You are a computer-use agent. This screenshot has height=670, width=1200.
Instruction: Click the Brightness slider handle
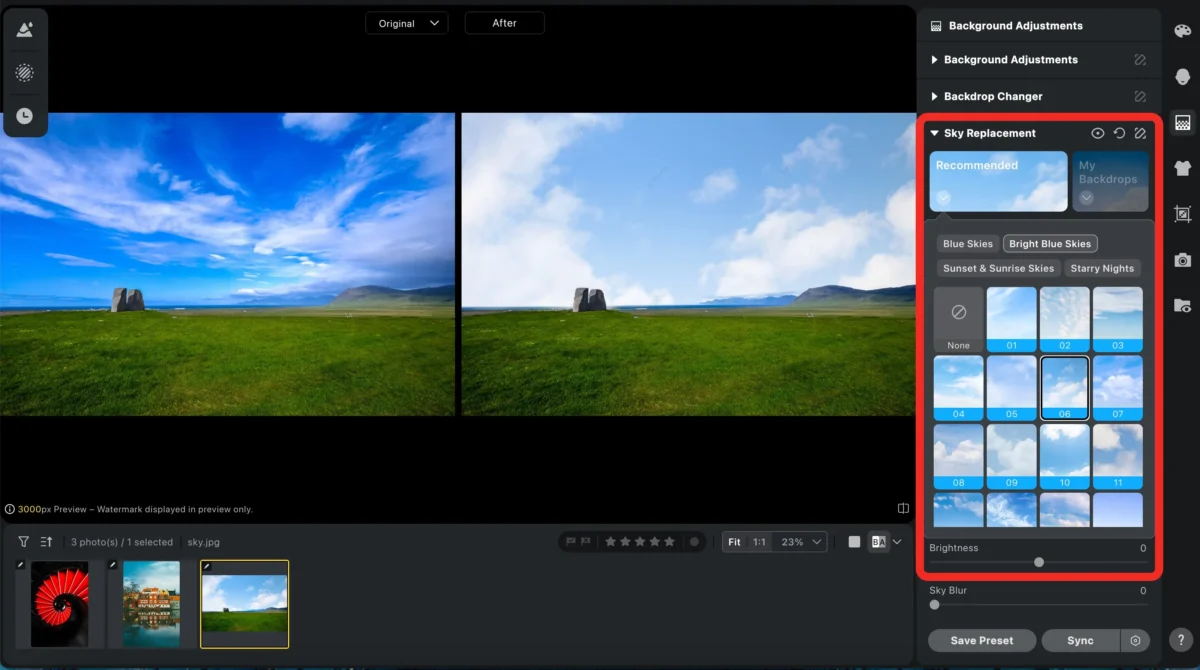click(x=1039, y=562)
